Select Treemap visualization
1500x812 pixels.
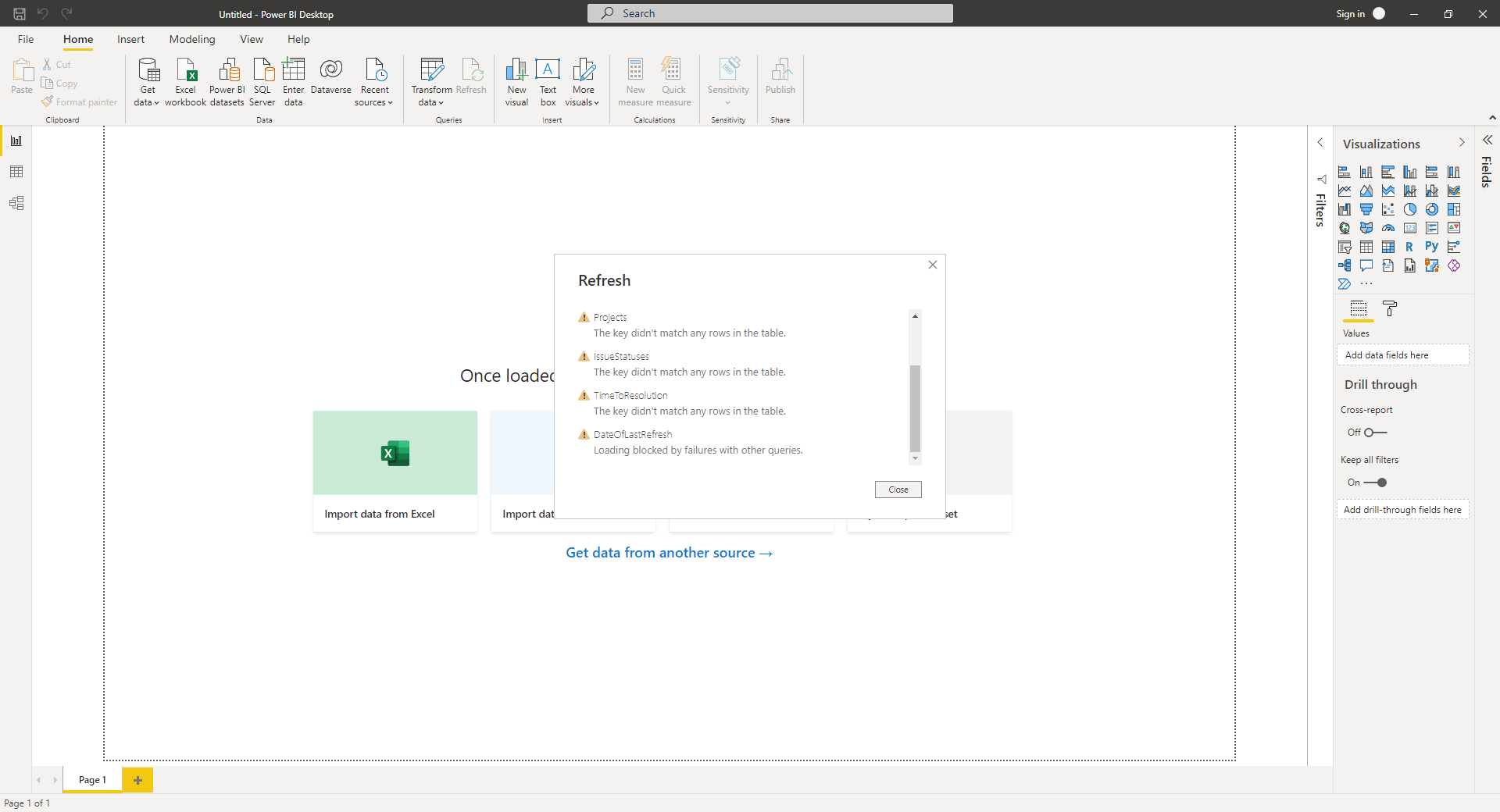coord(1454,209)
